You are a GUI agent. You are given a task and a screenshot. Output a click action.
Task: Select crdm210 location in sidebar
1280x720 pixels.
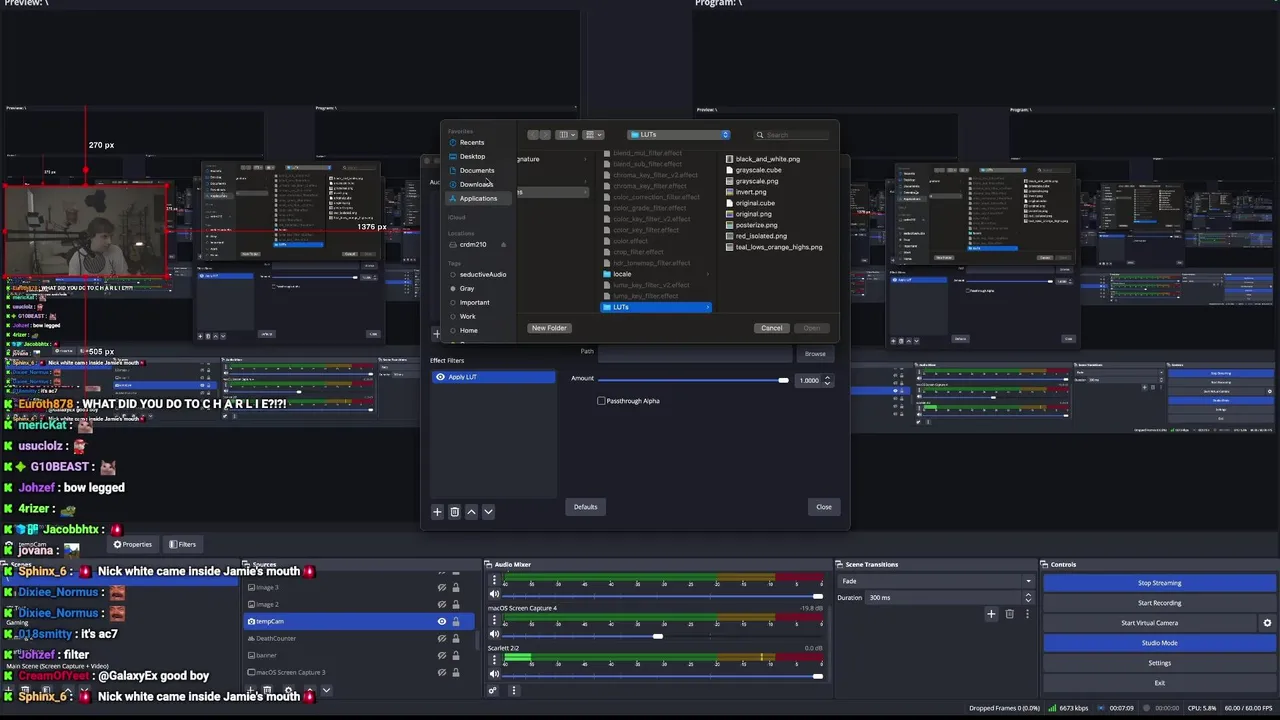tap(472, 244)
